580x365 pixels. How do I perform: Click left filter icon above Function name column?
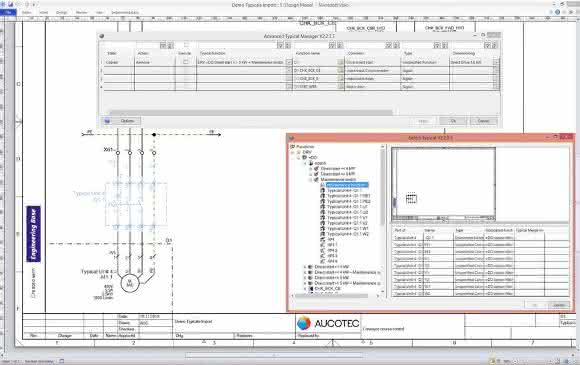332,45
